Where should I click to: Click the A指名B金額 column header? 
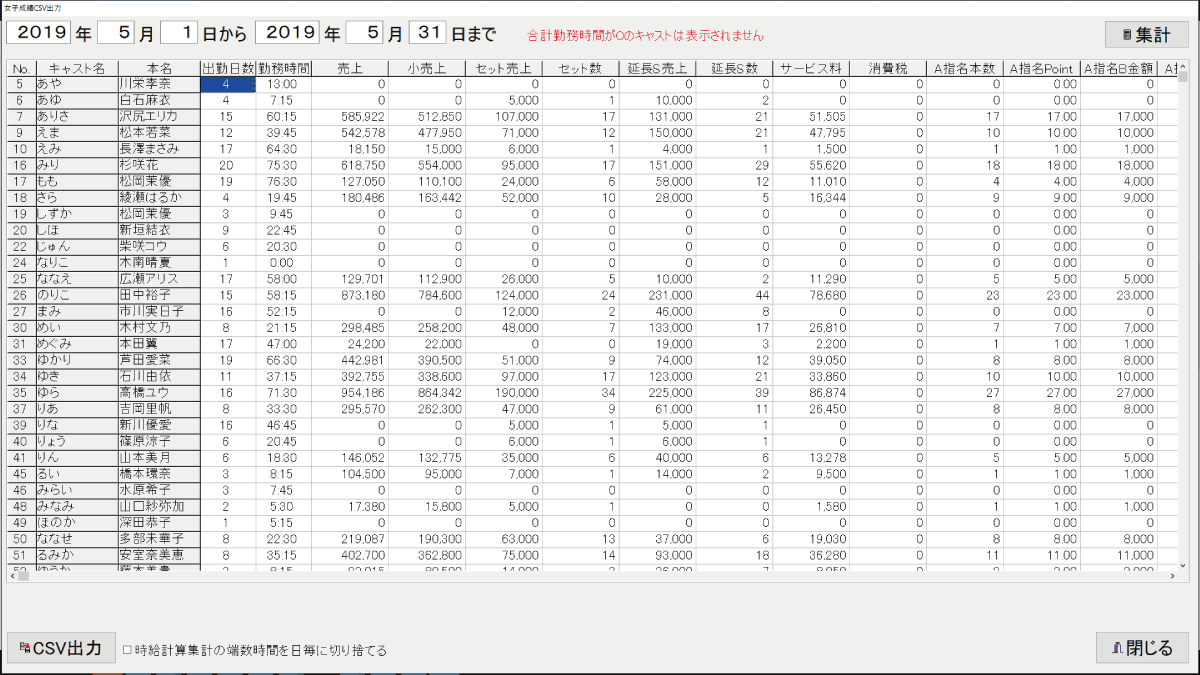[x=1119, y=69]
